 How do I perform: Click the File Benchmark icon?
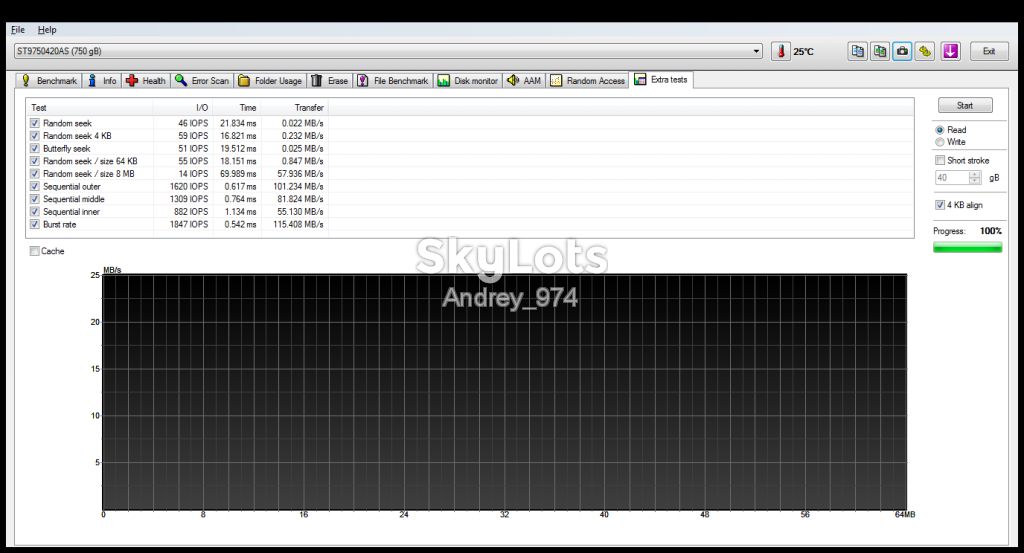point(362,80)
